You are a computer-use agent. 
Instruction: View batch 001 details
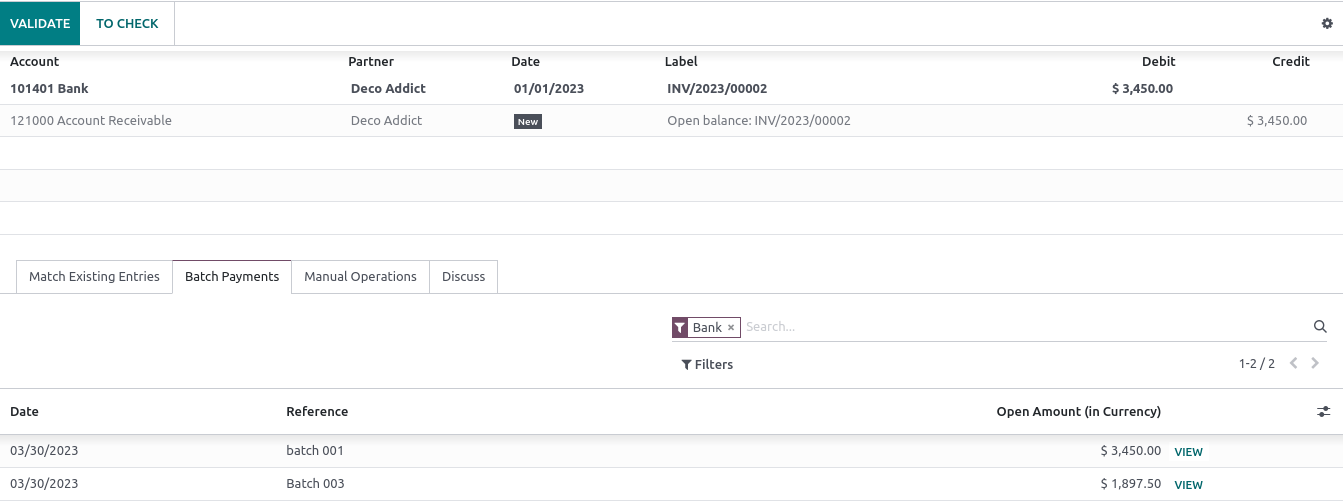pyautogui.click(x=1188, y=452)
